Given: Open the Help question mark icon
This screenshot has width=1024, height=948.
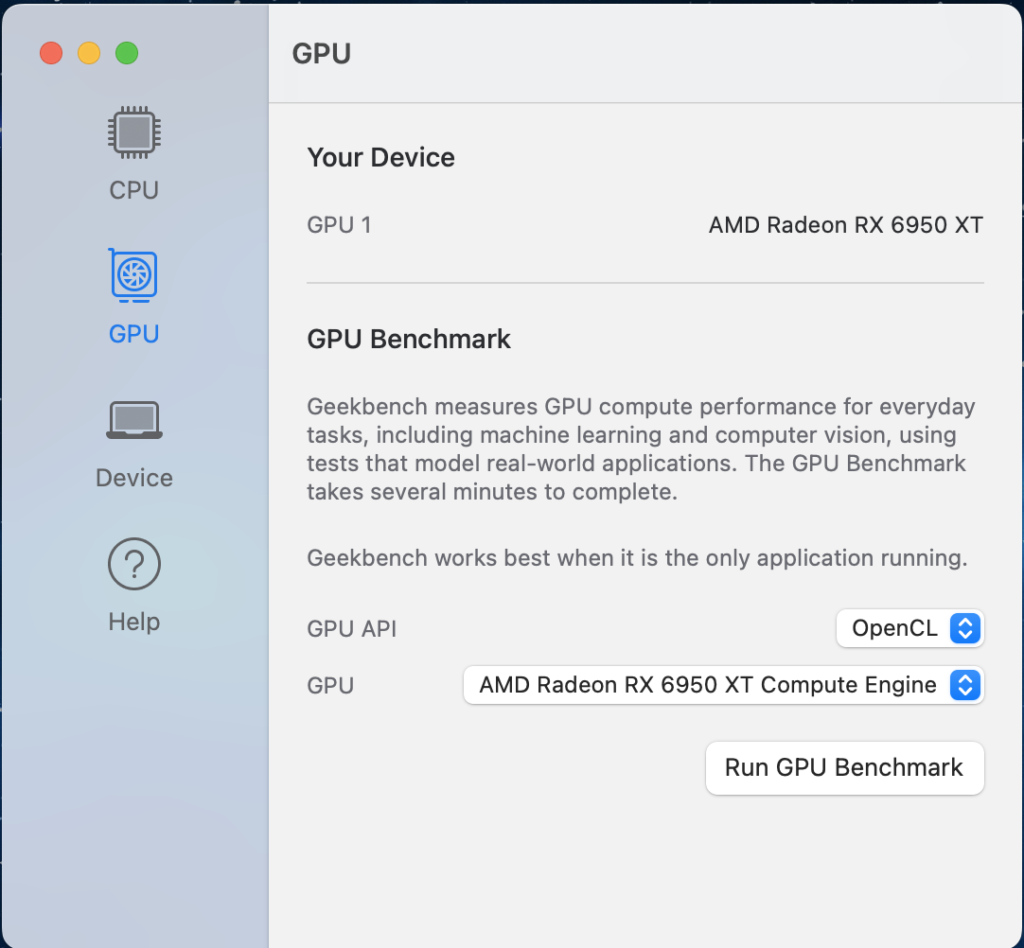Looking at the screenshot, I should click(134, 563).
